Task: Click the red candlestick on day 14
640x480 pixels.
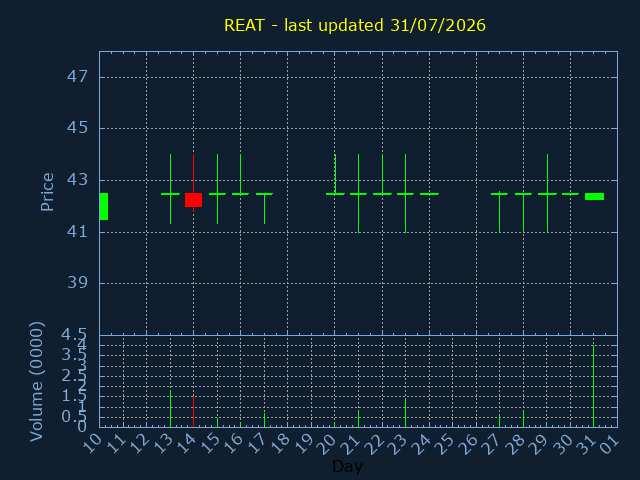Action: (193, 200)
